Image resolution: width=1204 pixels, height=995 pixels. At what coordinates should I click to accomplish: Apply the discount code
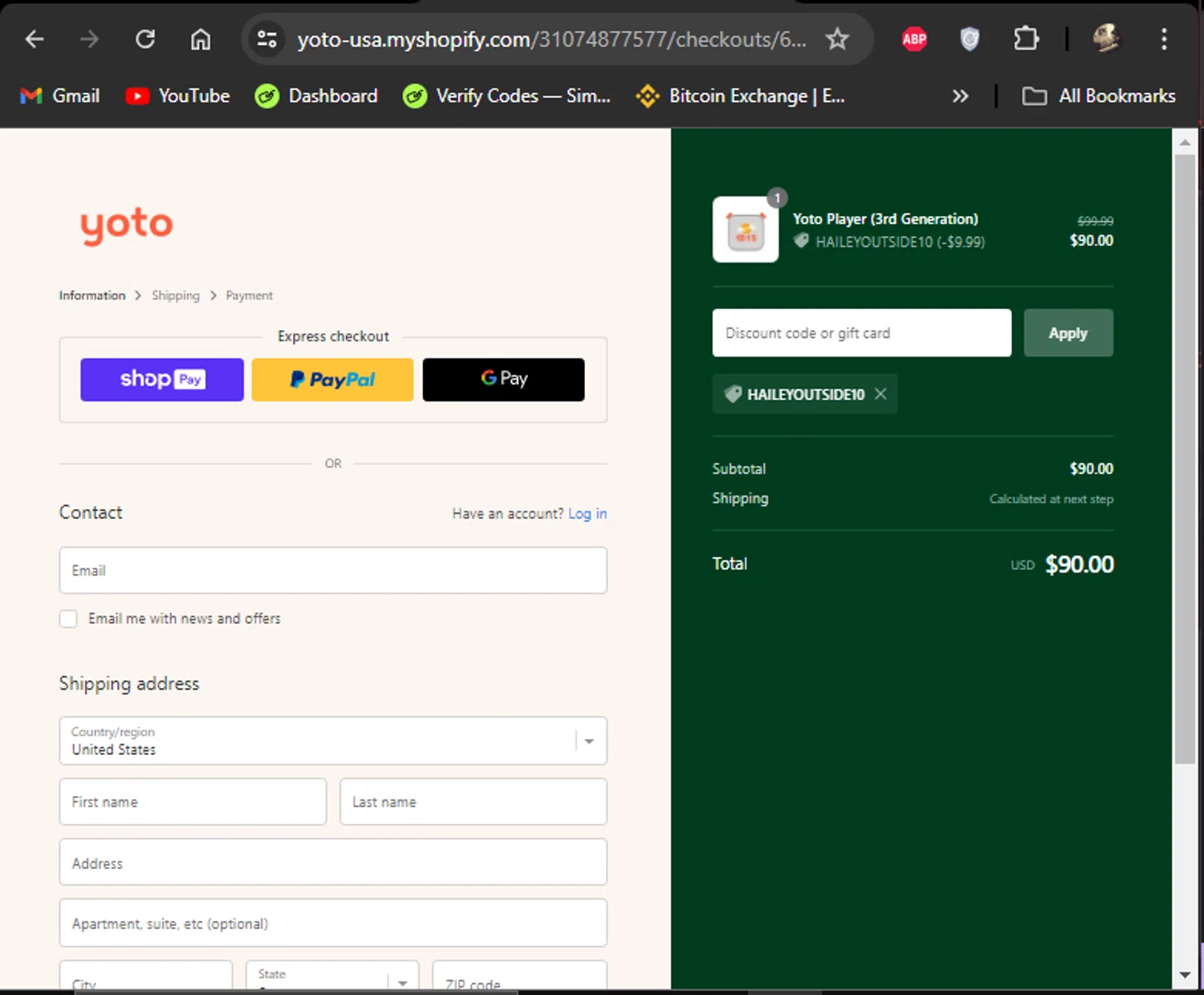1068,333
